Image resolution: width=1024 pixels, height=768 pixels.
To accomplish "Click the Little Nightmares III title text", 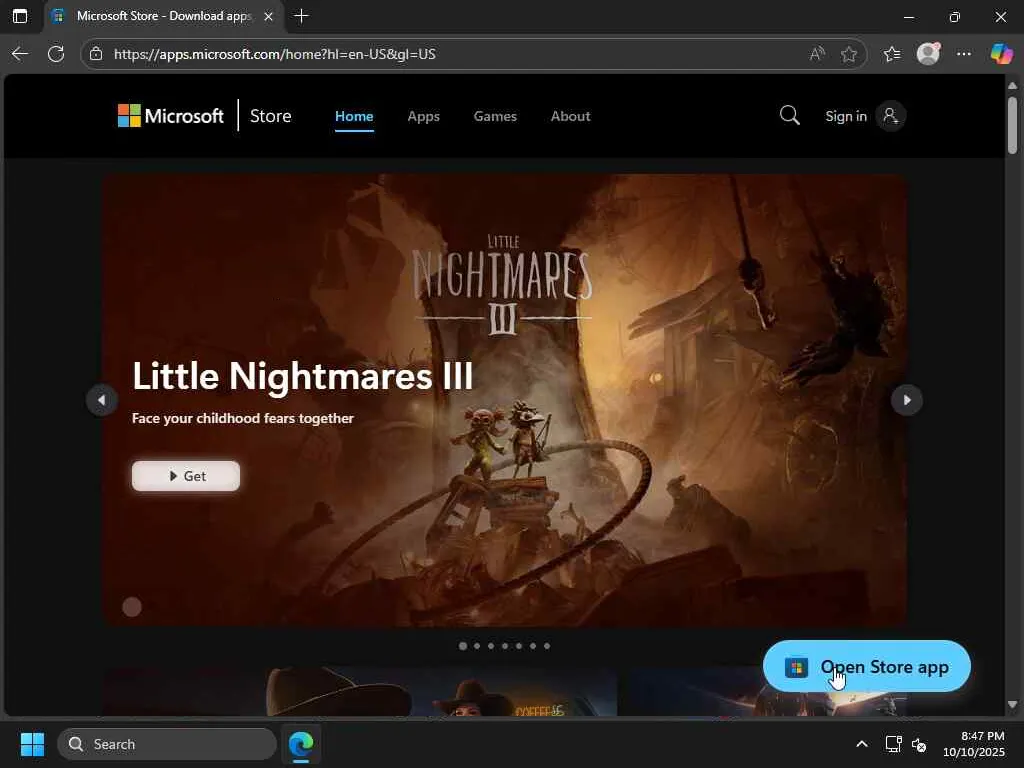I will click(302, 376).
